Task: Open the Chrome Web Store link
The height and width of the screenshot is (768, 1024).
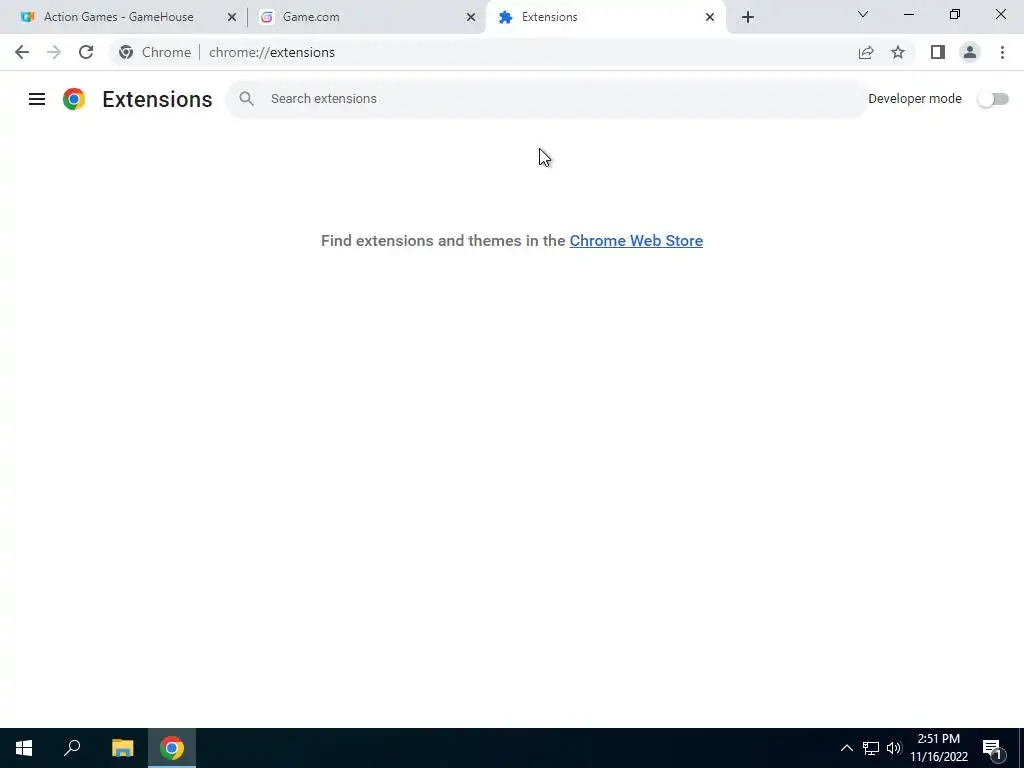Action: pos(636,240)
